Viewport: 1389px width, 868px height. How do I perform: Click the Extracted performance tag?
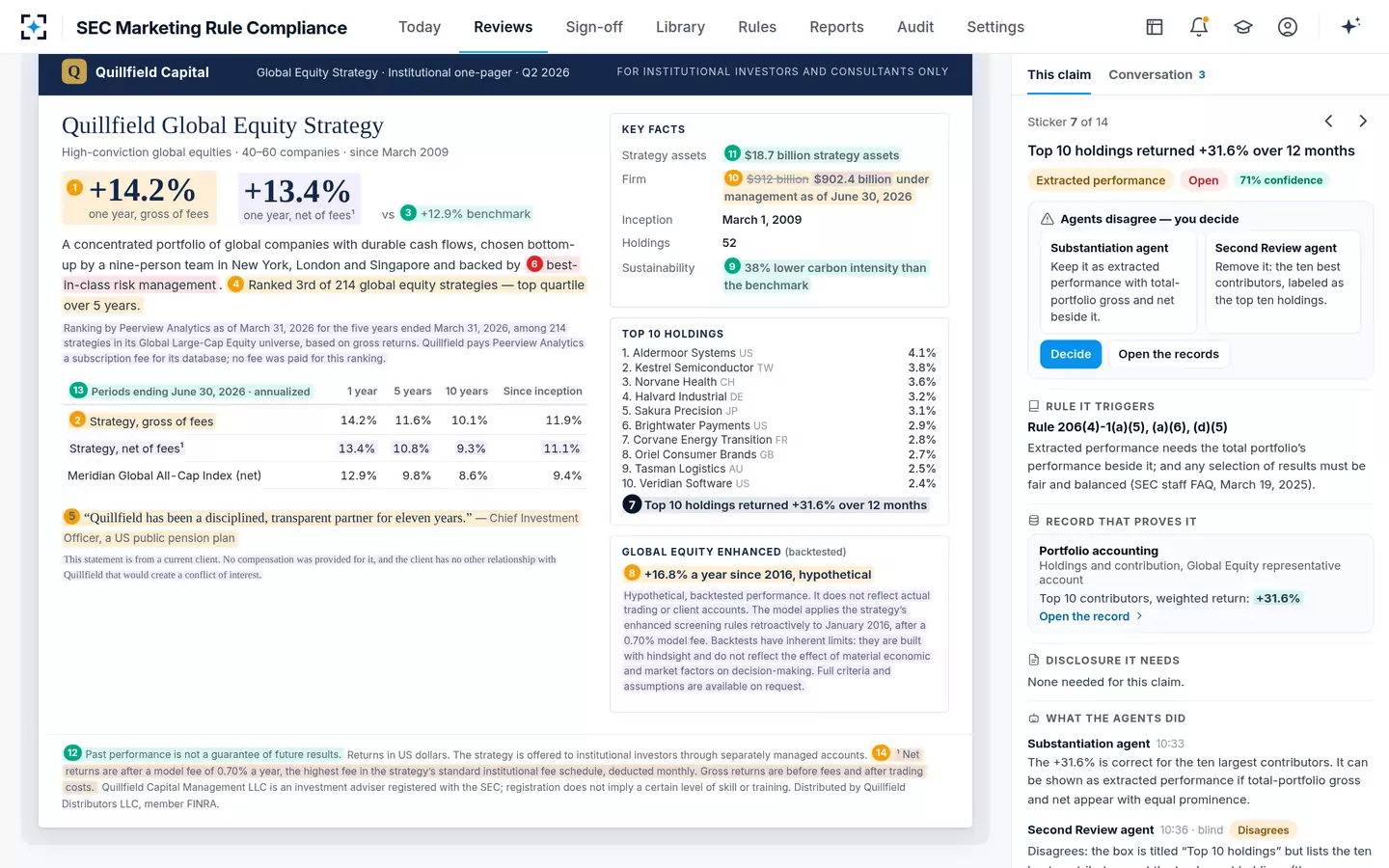(1101, 180)
